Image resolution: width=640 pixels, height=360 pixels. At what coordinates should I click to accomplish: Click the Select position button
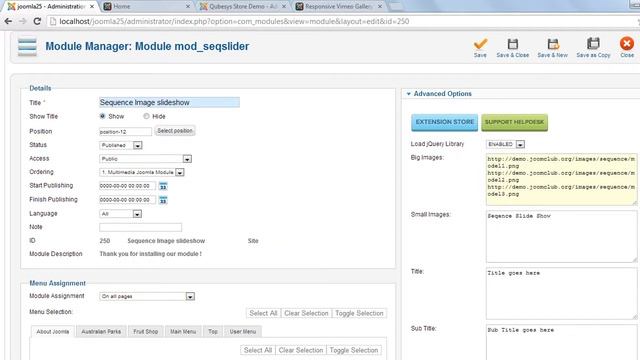click(175, 131)
